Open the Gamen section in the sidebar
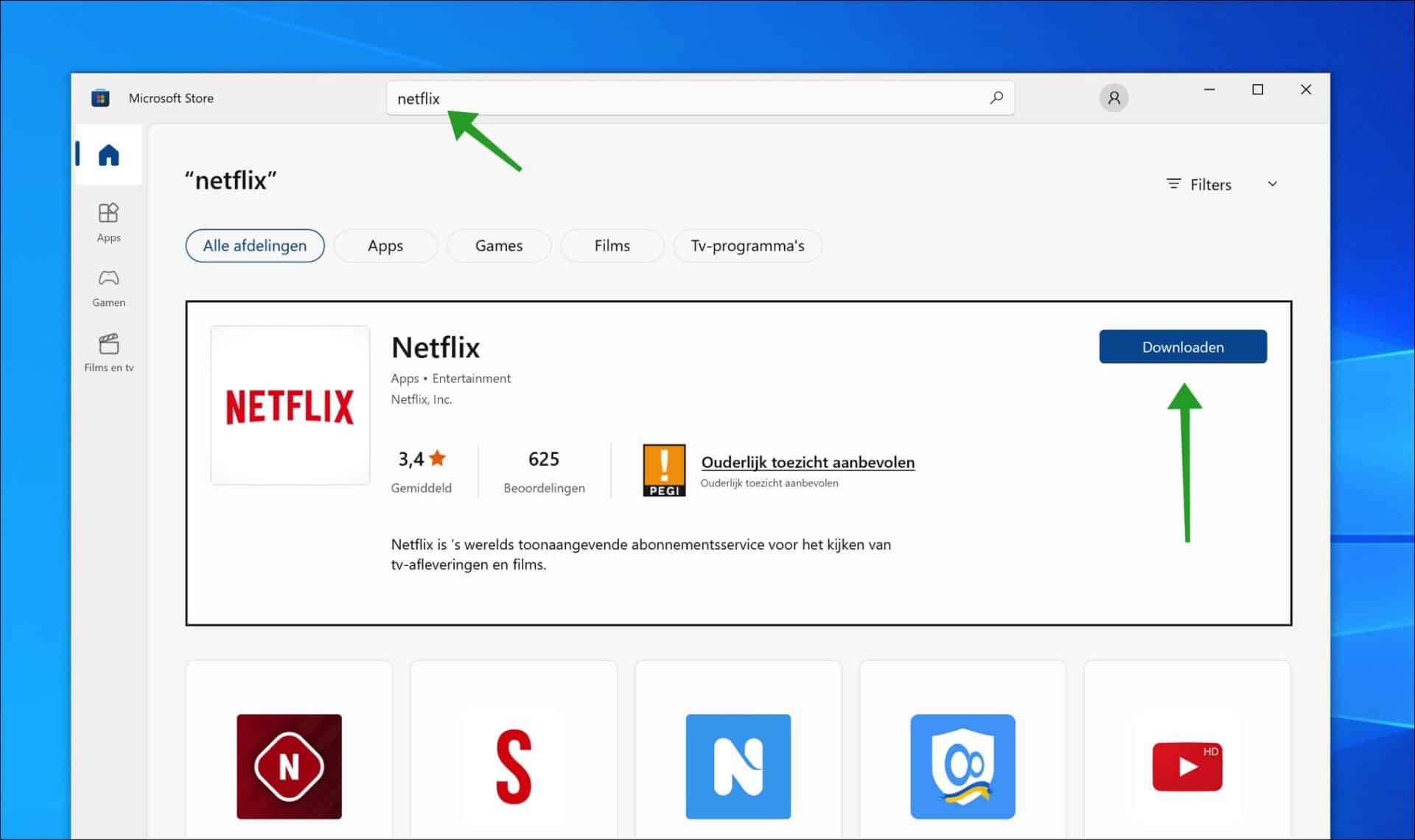The width and height of the screenshot is (1415, 840). point(108,287)
